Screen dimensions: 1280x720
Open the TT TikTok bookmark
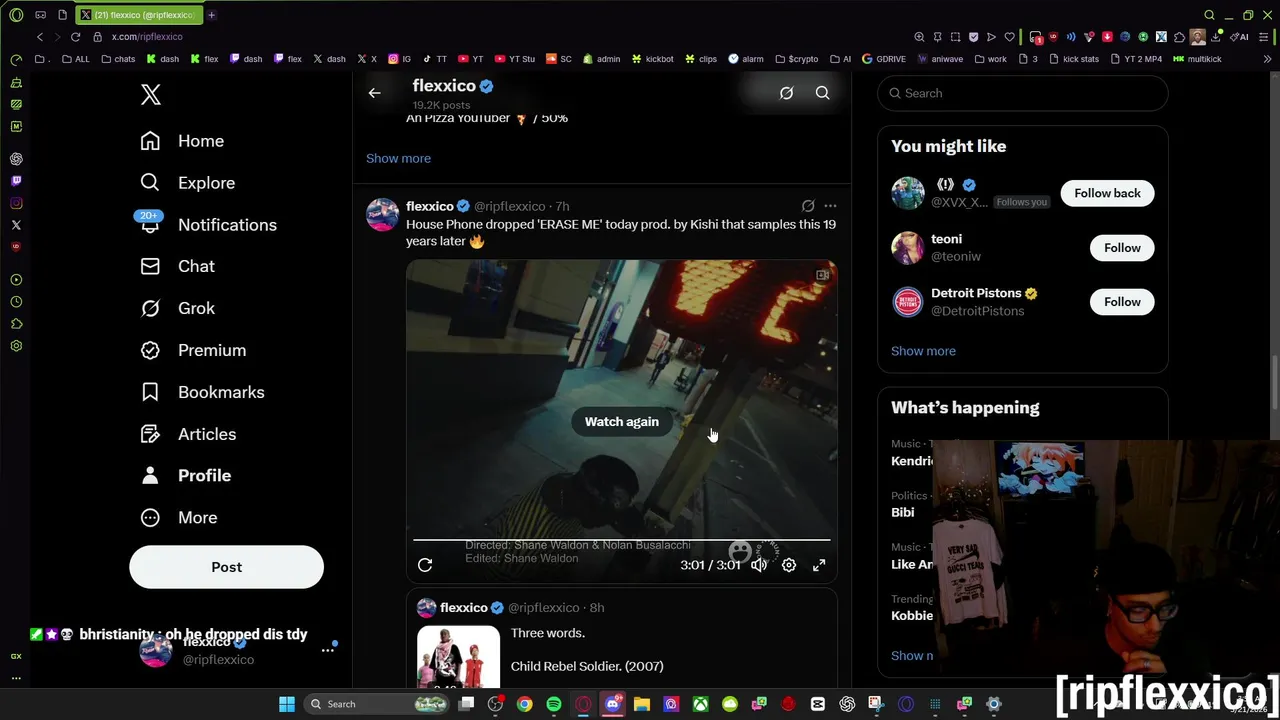click(x=435, y=59)
